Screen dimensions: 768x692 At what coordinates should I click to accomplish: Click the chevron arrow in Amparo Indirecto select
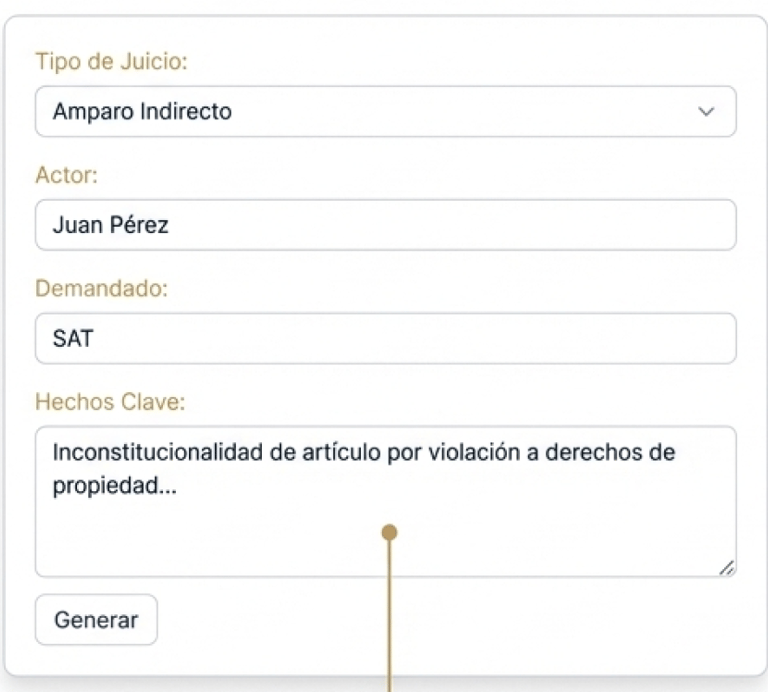[x=706, y=112]
